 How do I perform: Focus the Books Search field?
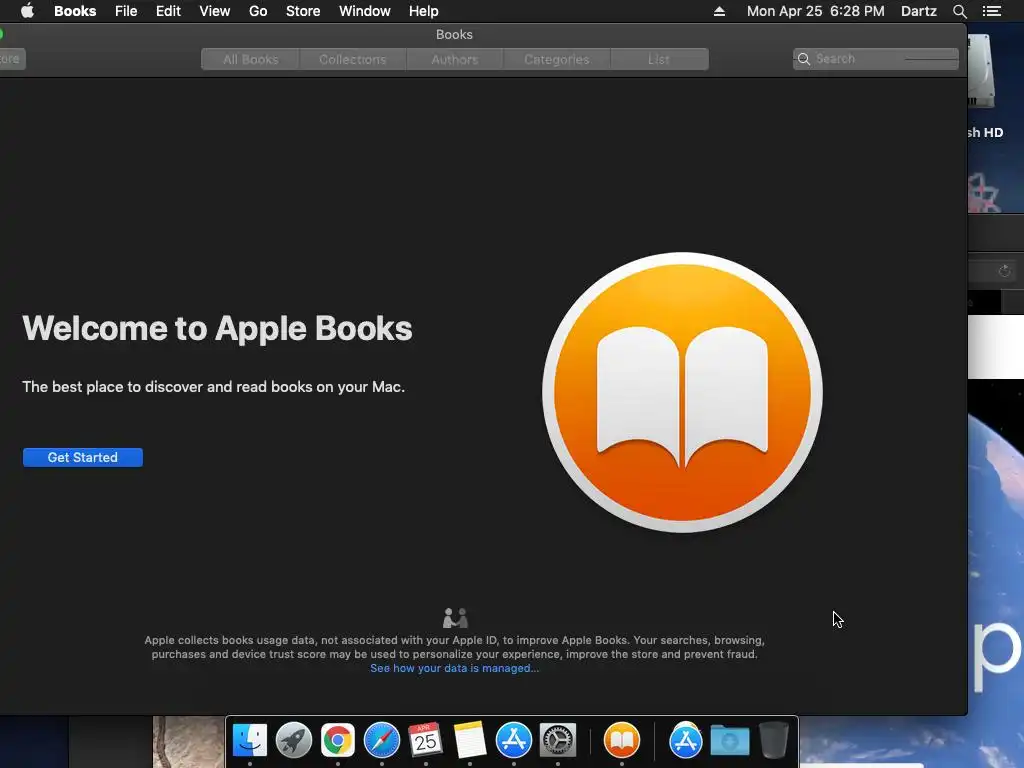[876, 59]
